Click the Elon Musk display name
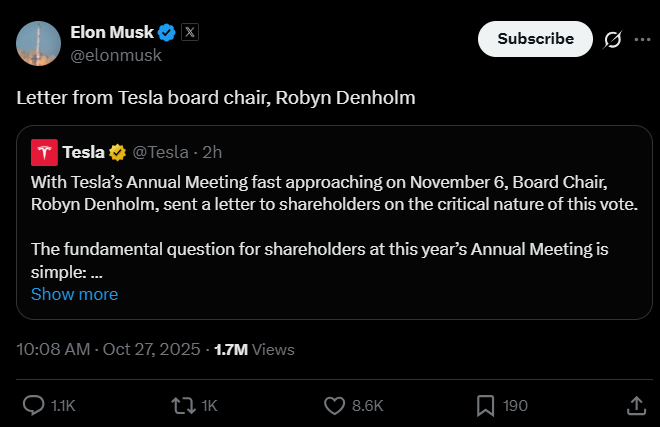Viewport: 660px width, 427px height. click(112, 32)
